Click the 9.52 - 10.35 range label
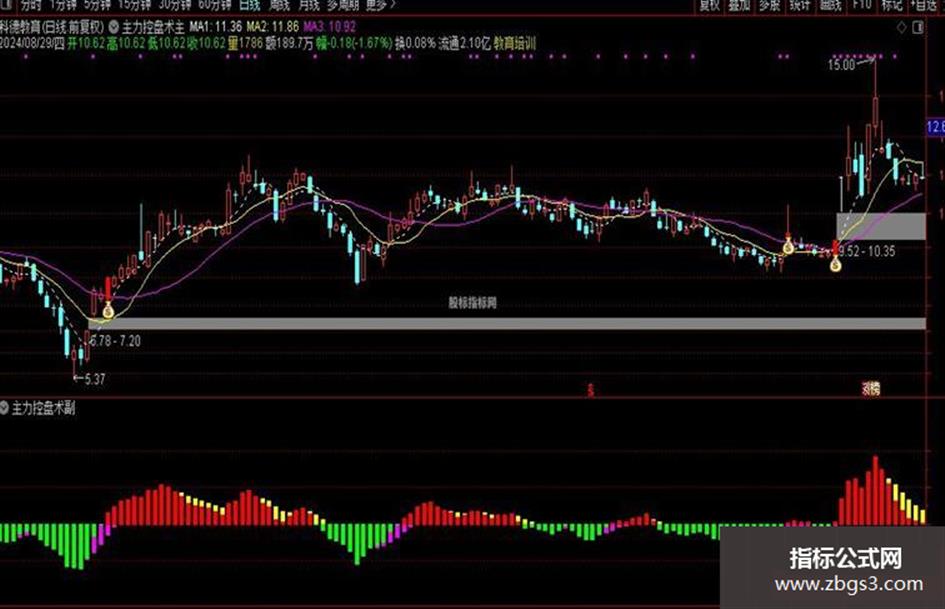Screen dimensions: 945x609 (867, 251)
